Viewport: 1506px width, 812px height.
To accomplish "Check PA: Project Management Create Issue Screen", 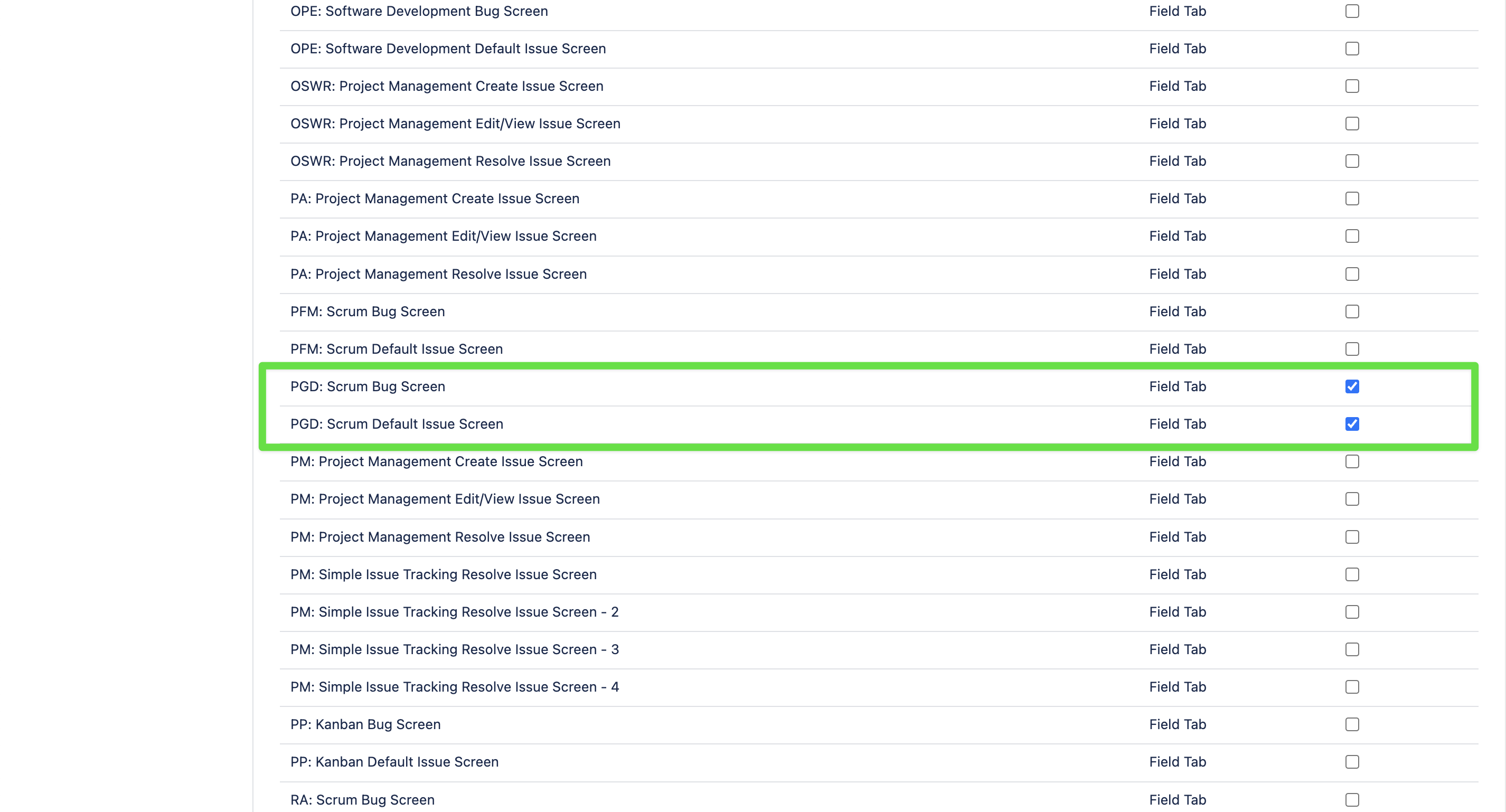I will pos(1352,199).
